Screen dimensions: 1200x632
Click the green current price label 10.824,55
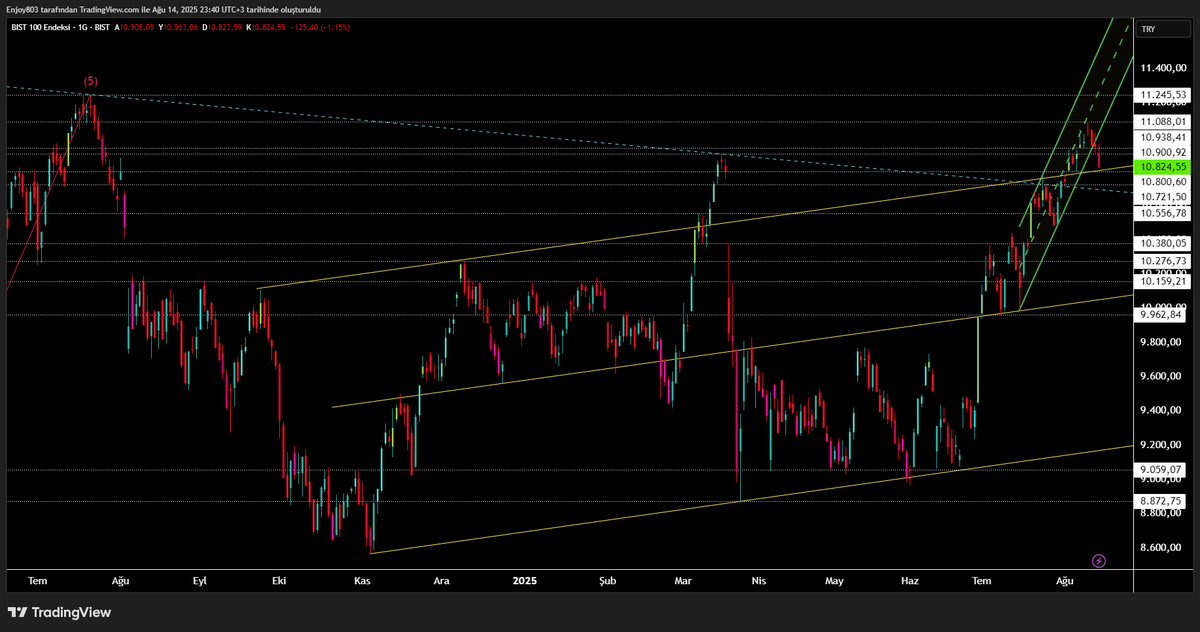coord(1160,167)
